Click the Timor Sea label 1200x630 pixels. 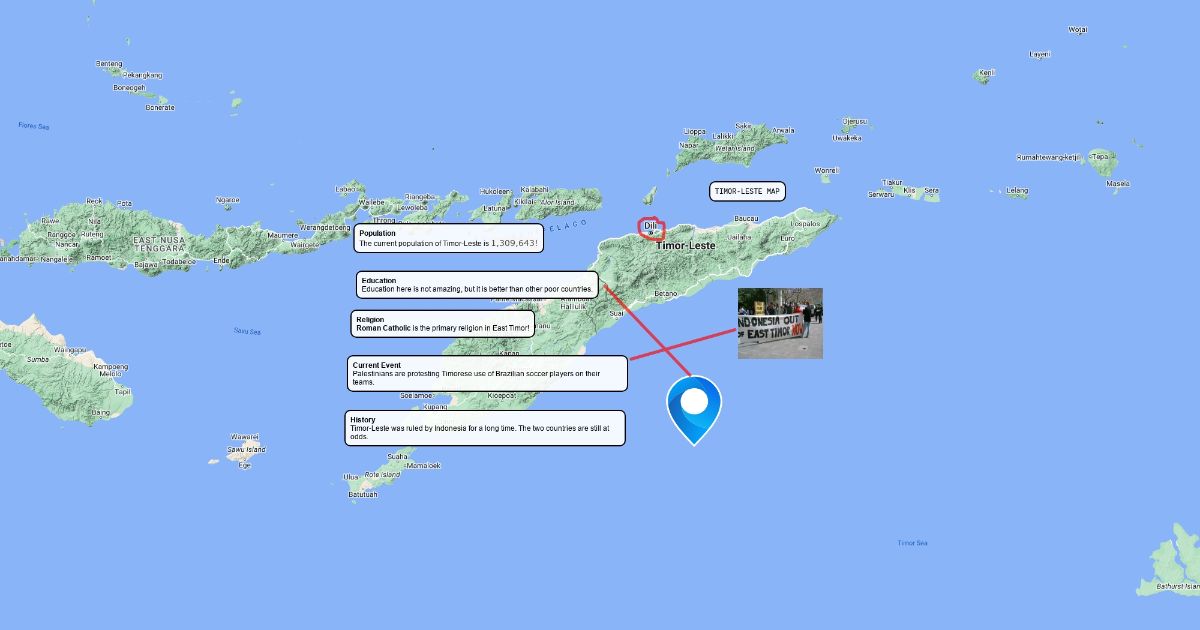[912, 543]
